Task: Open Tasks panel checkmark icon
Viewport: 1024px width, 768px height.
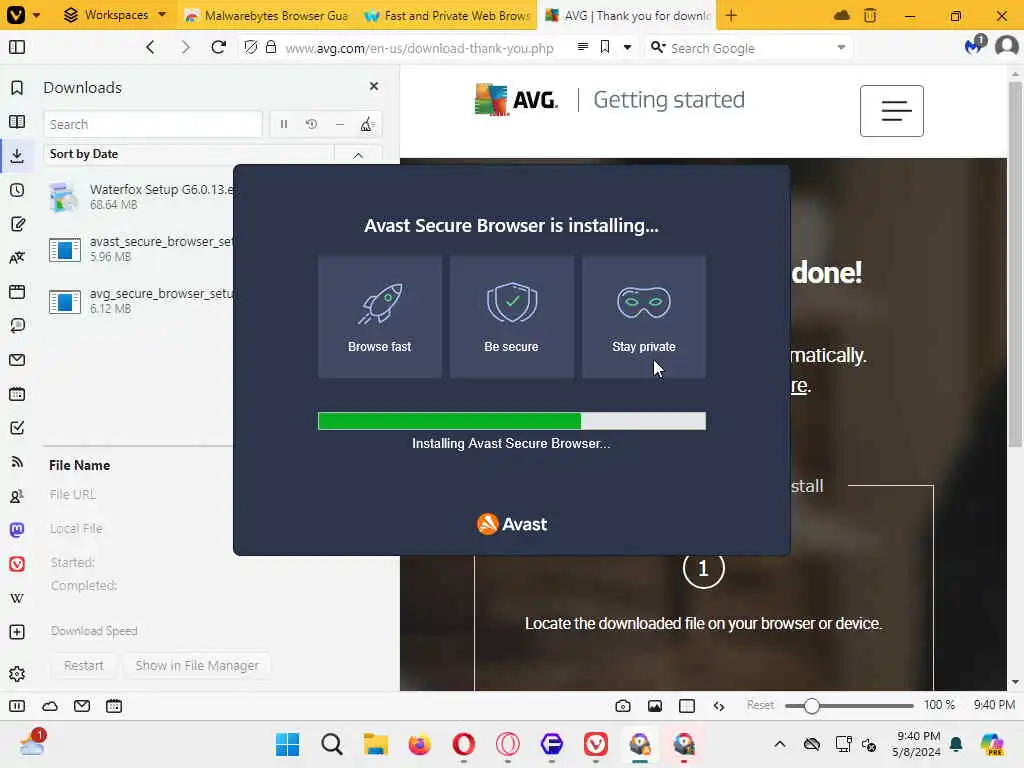Action: [x=17, y=428]
